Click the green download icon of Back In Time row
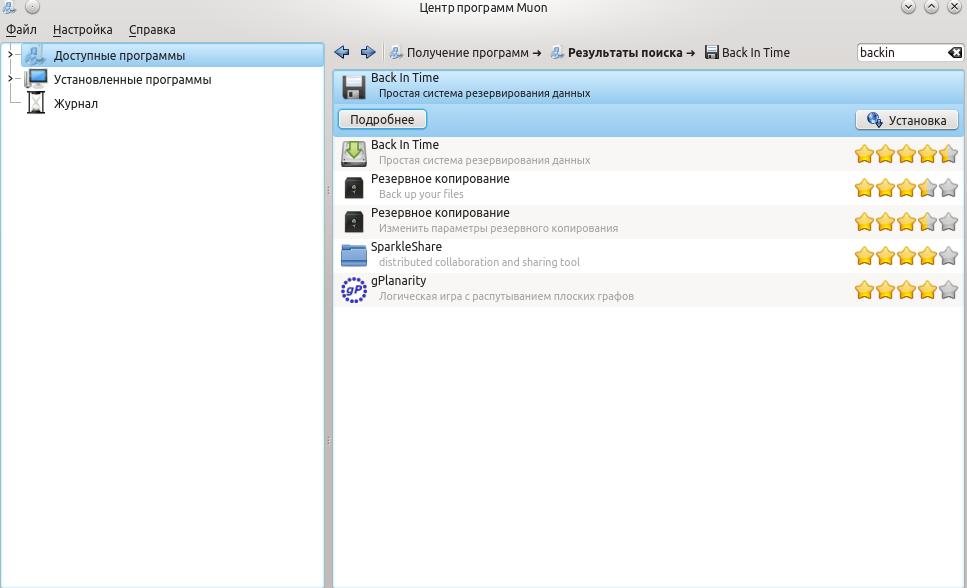The height and width of the screenshot is (588, 967). 354,154
